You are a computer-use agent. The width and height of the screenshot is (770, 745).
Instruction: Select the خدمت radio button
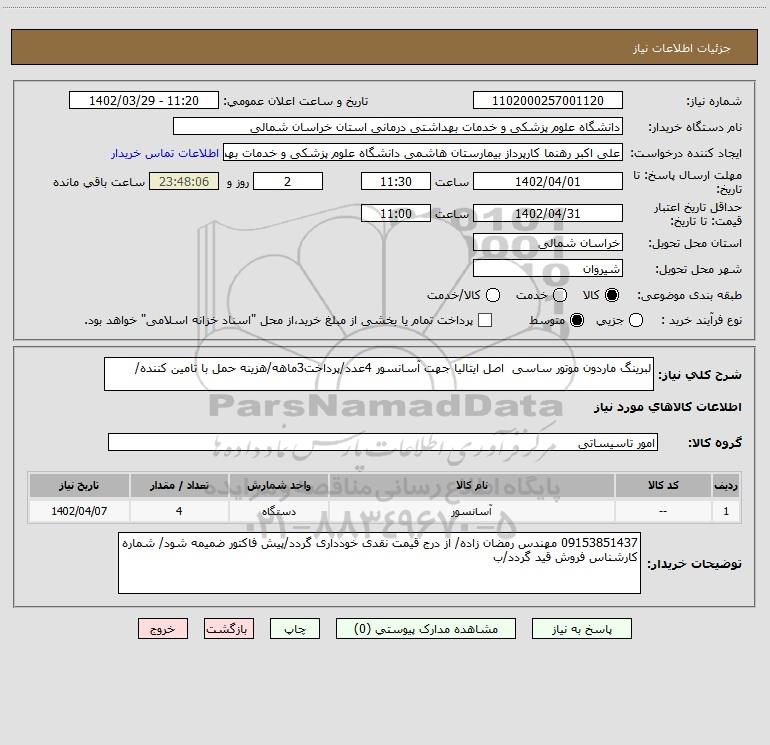tap(560, 295)
